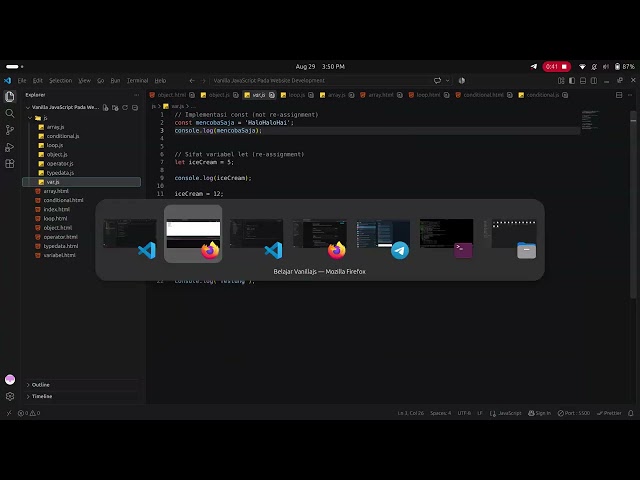Select the Telegram window in app switcher
Screen dimensions: 640x480
click(x=383, y=235)
